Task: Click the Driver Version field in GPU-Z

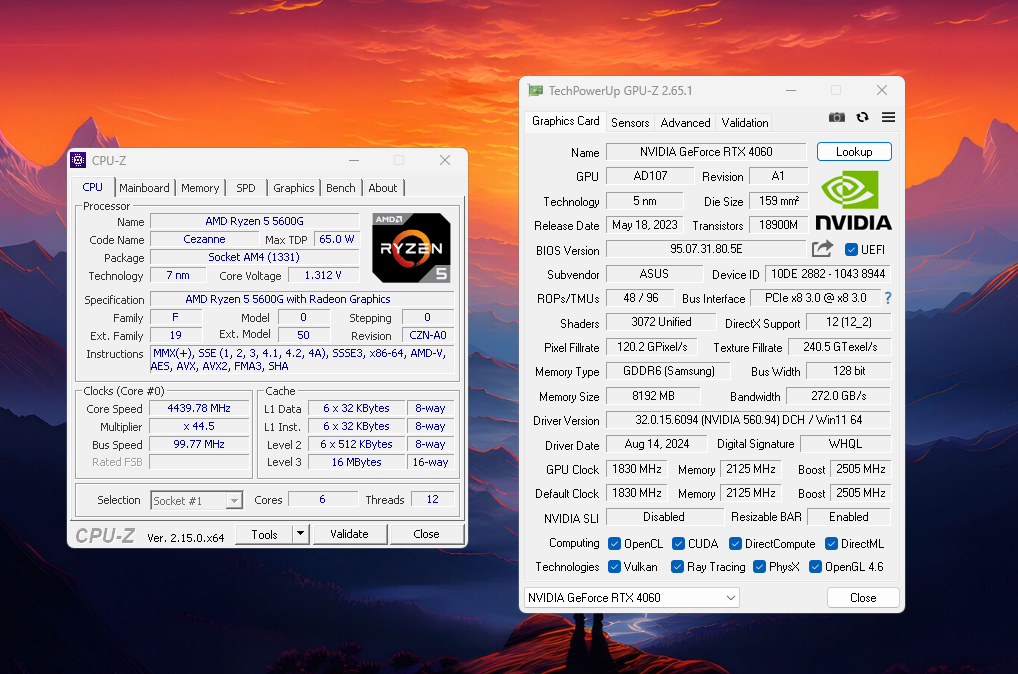Action: [x=749, y=420]
